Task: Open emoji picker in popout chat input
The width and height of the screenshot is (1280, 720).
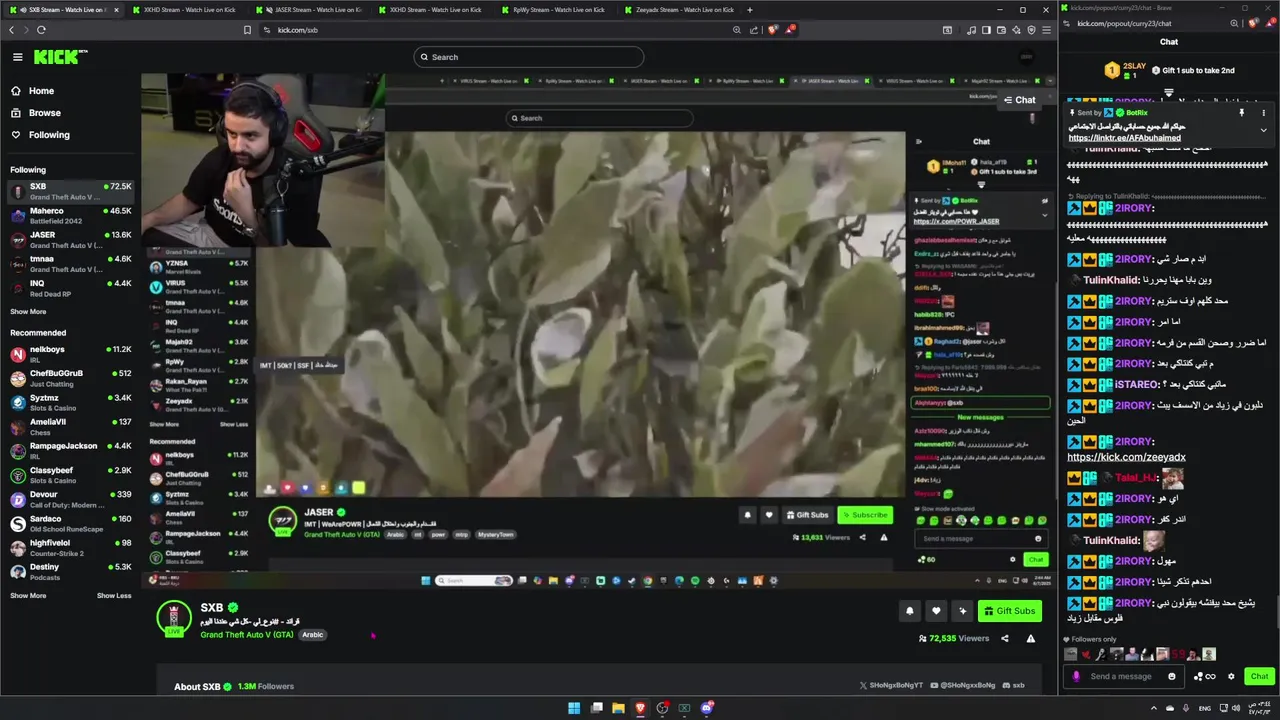Action: 1172,676
